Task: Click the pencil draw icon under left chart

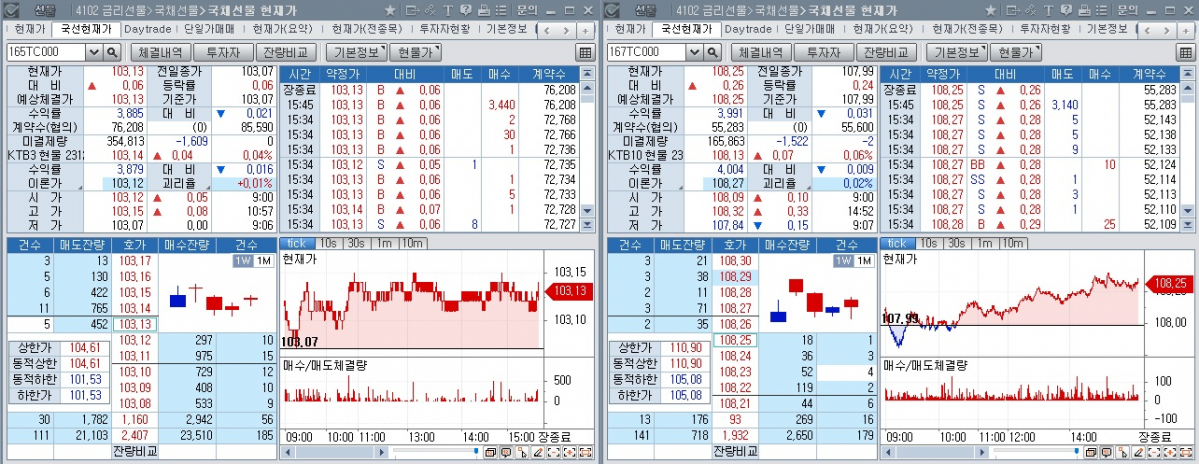Action: (x=538, y=453)
